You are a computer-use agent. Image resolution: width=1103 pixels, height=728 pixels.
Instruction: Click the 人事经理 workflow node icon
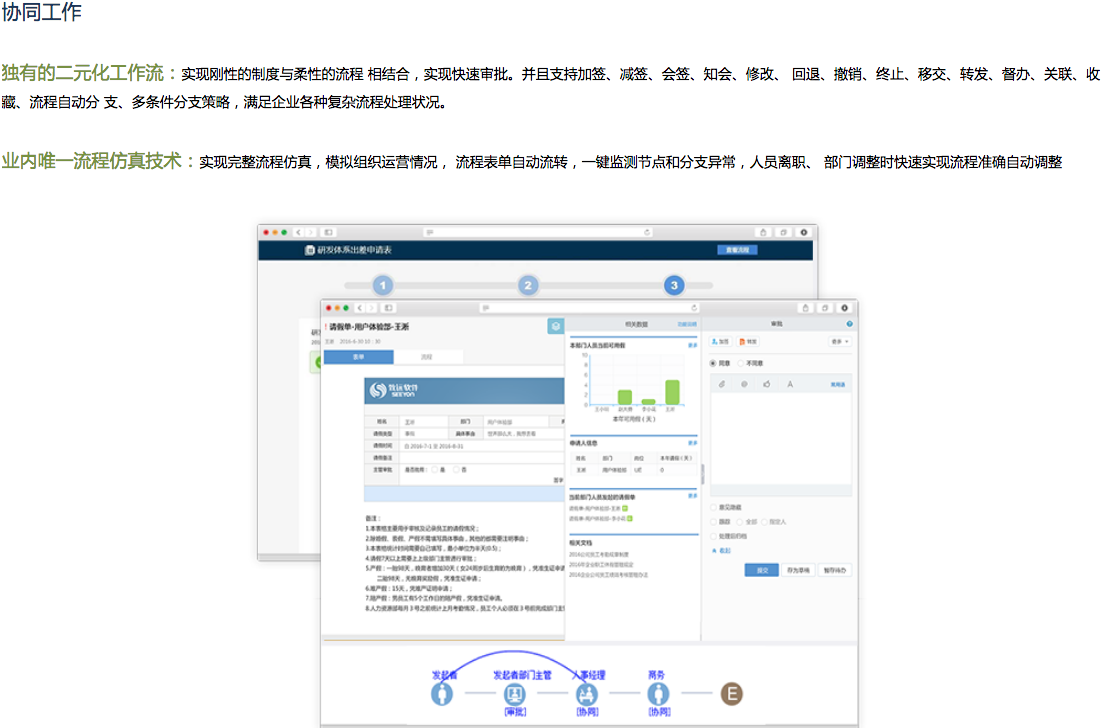click(x=586, y=694)
